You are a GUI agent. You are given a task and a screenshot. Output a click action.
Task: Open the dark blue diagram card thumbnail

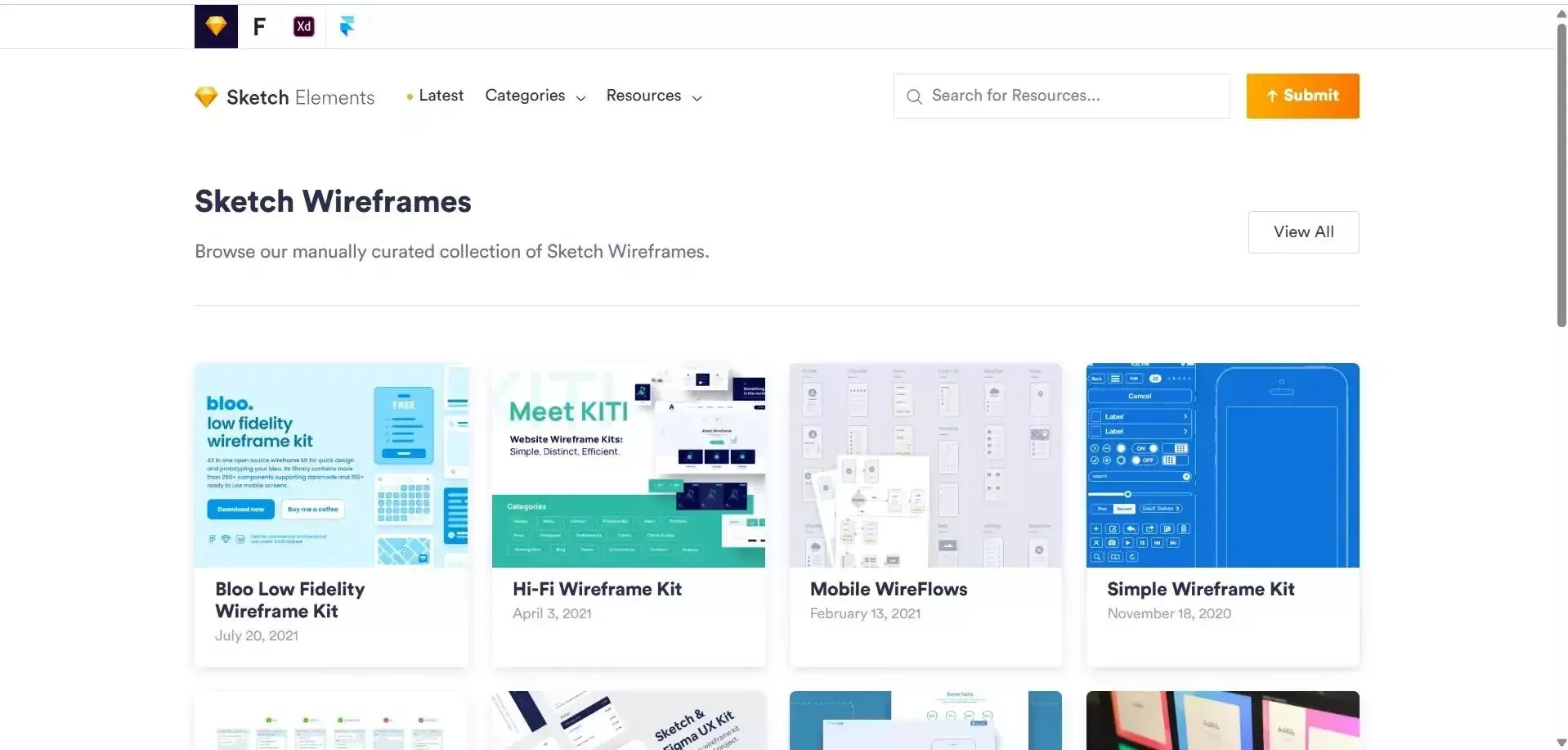[925, 721]
